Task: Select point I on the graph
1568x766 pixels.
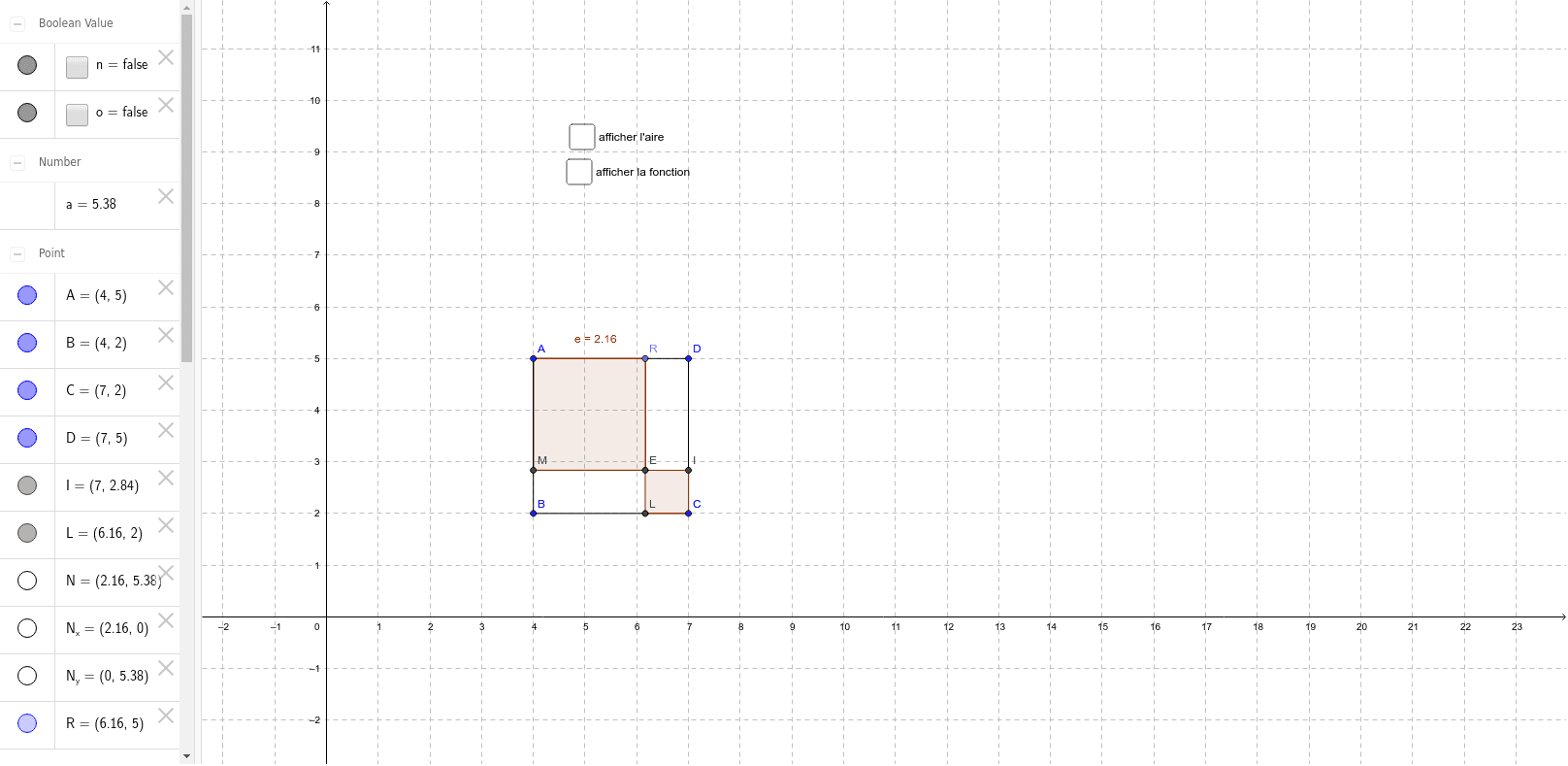Action: tap(689, 471)
